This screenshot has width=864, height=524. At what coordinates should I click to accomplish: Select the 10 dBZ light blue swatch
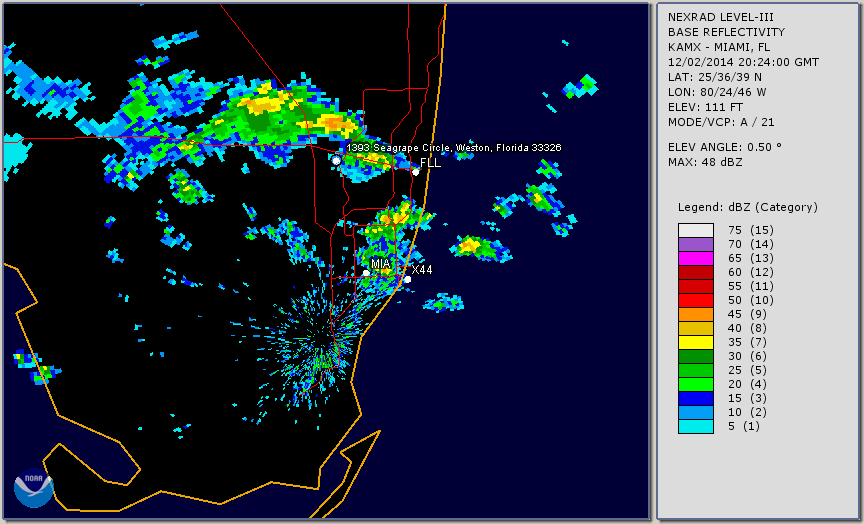pos(696,412)
